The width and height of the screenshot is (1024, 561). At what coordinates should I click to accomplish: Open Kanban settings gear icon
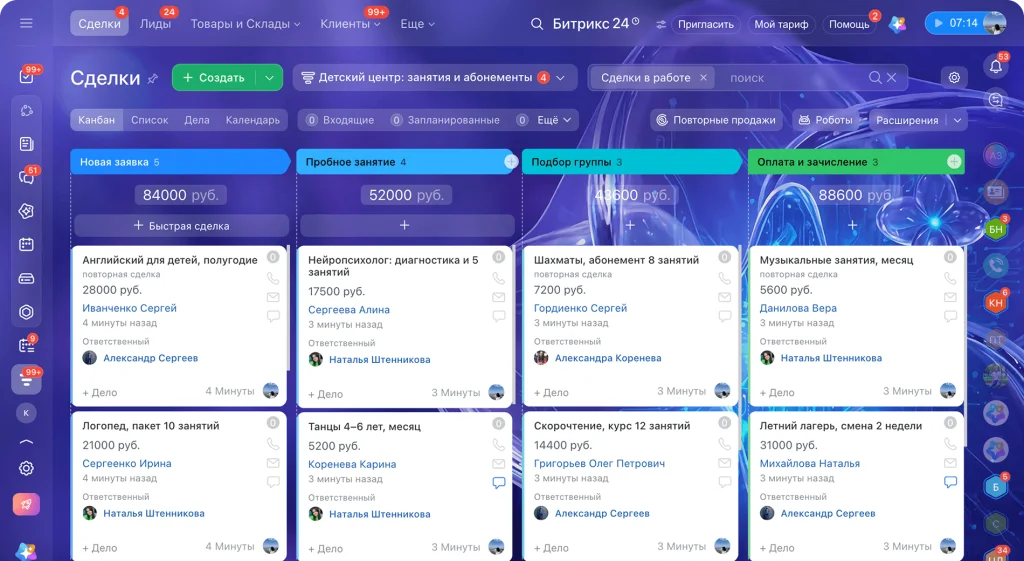(x=954, y=78)
